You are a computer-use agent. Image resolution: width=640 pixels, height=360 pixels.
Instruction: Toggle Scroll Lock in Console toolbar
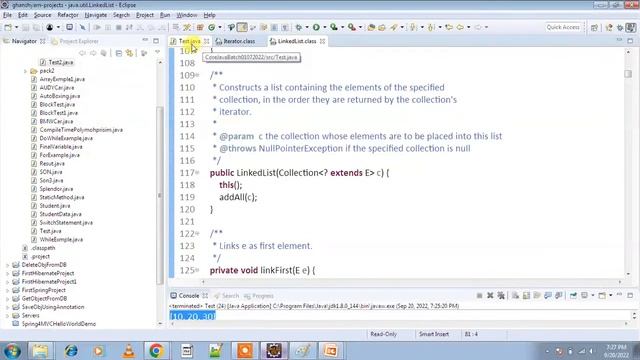pos(527,296)
